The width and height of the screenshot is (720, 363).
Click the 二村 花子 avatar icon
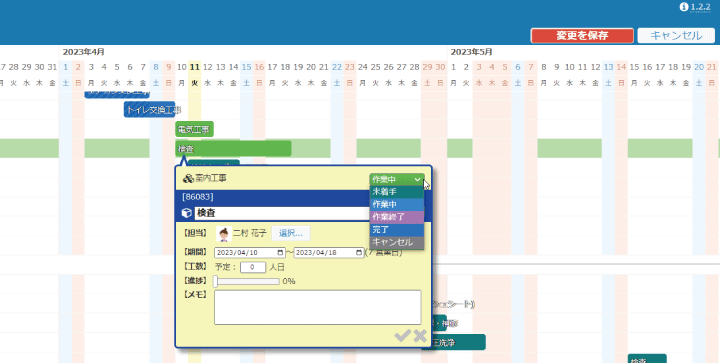[224, 234]
